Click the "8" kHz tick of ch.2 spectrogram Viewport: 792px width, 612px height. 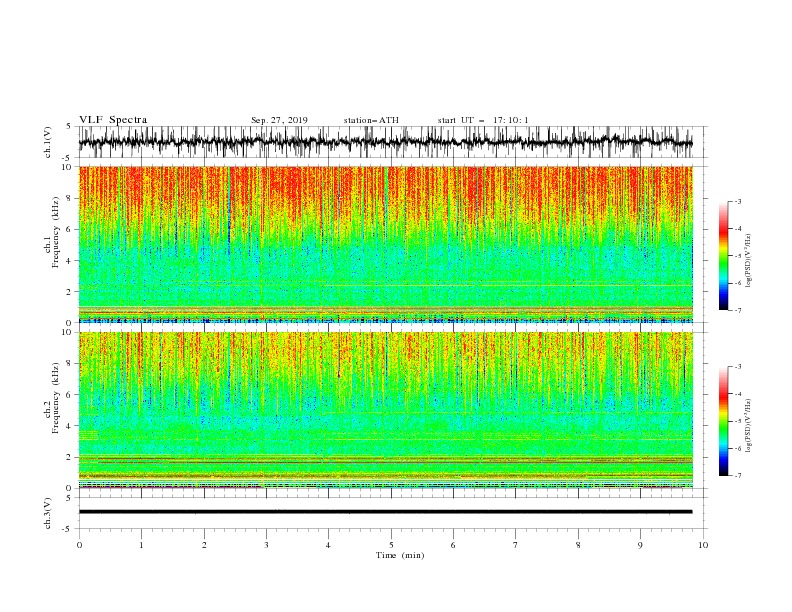tap(69, 364)
